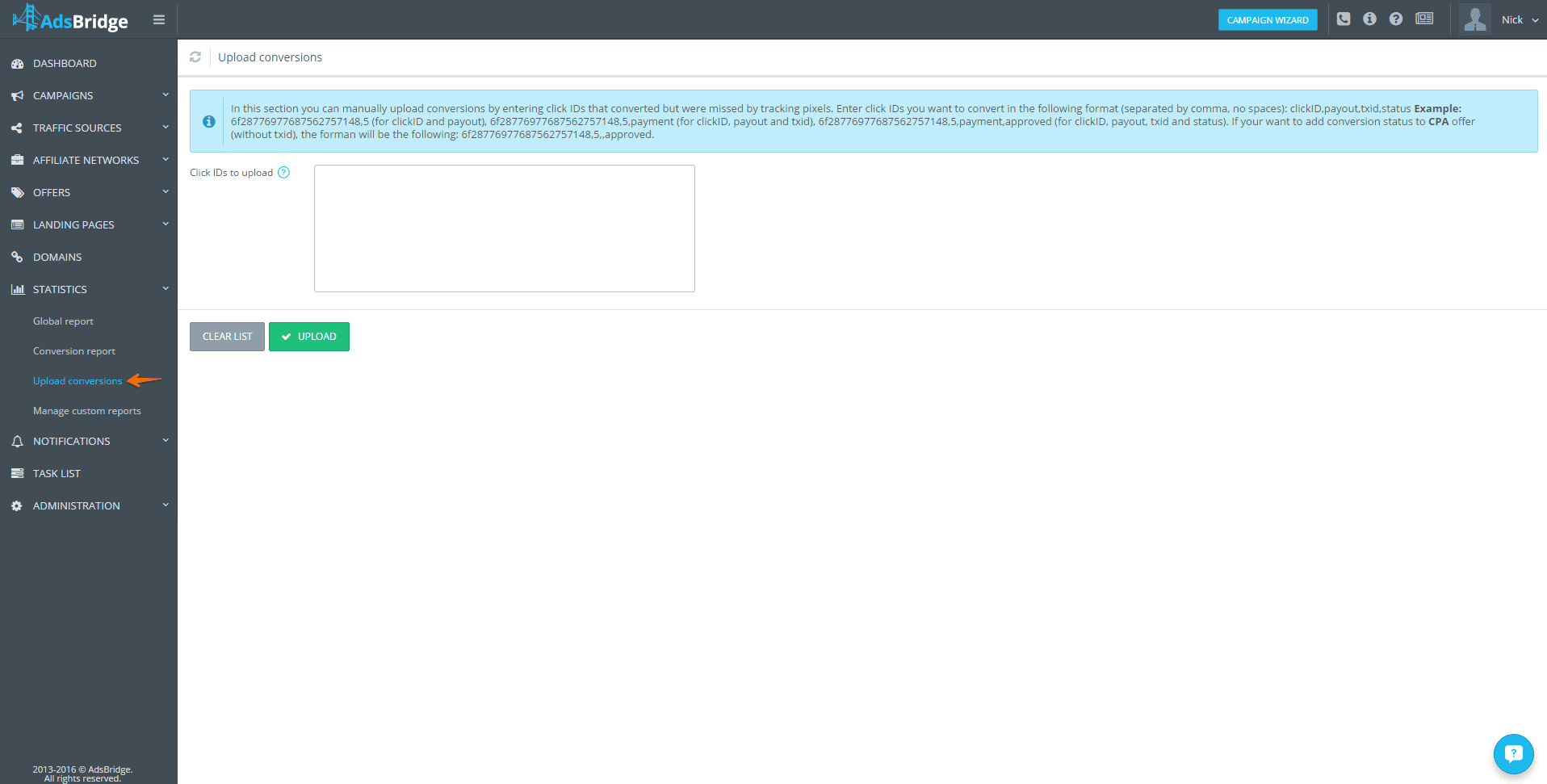Open DOMAINS menu item
1547x784 pixels.
pos(57,258)
